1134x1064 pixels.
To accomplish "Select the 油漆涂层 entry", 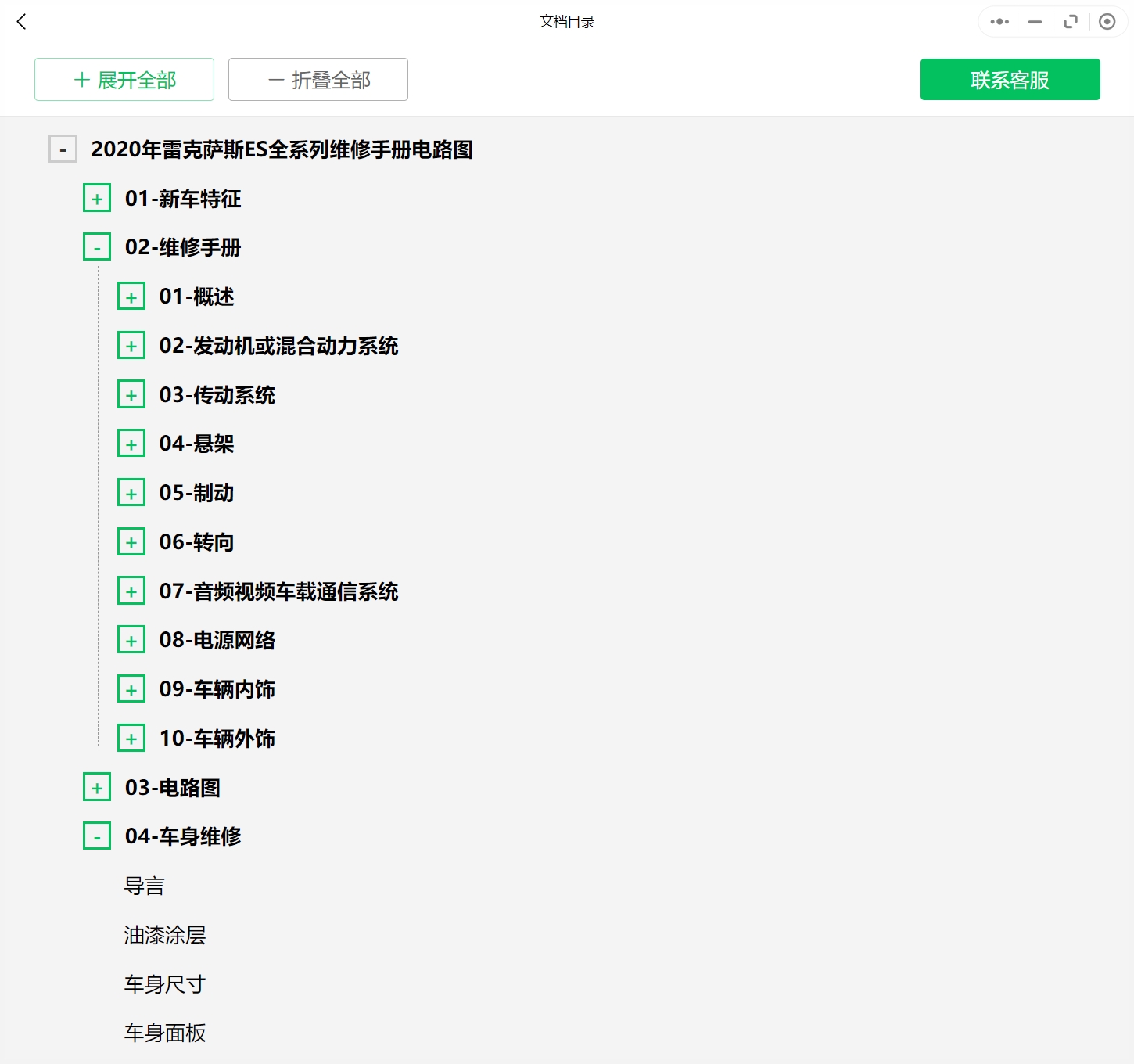I will [163, 934].
